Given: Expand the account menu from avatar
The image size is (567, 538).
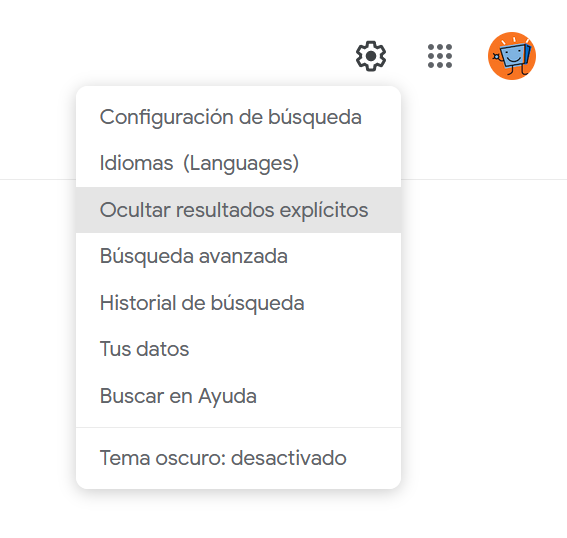Looking at the screenshot, I should click(512, 56).
